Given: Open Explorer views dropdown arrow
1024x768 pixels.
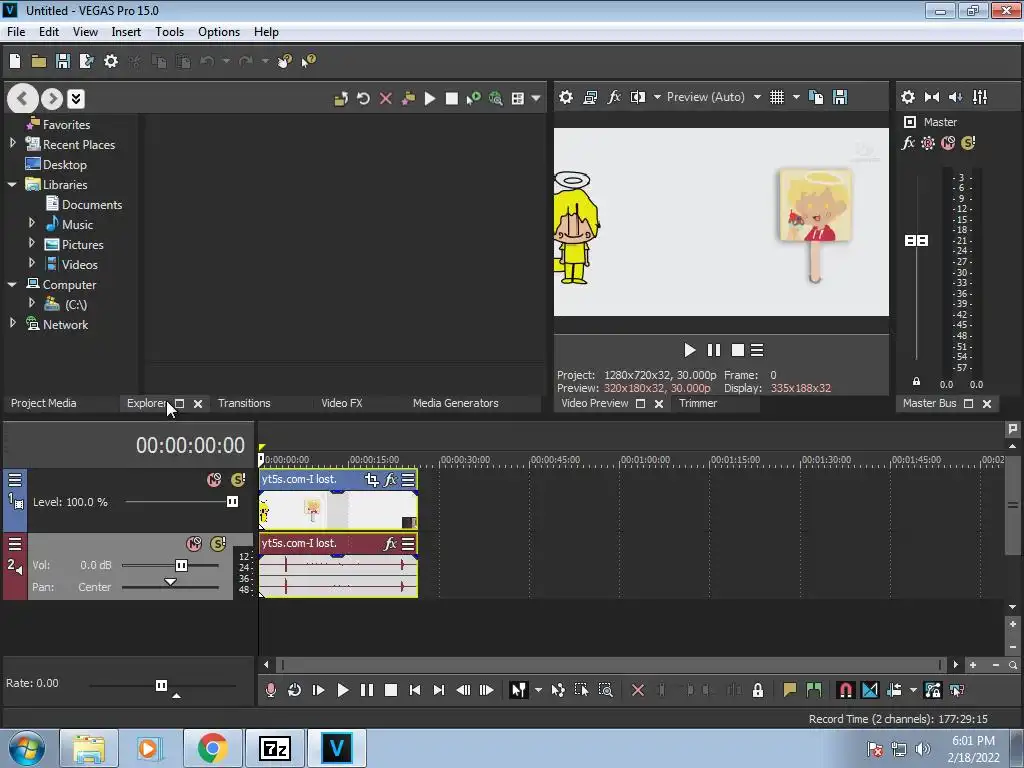Looking at the screenshot, I should (x=536, y=99).
